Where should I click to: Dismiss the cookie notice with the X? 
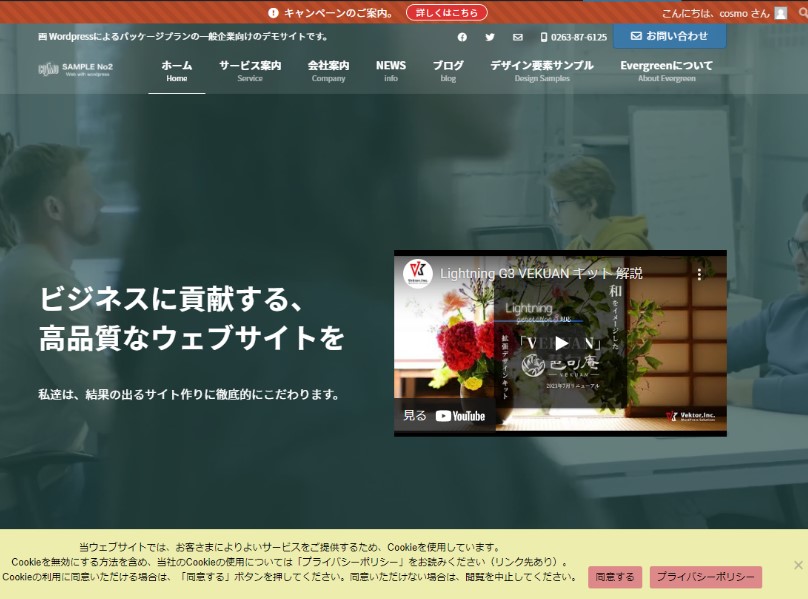(x=797, y=565)
